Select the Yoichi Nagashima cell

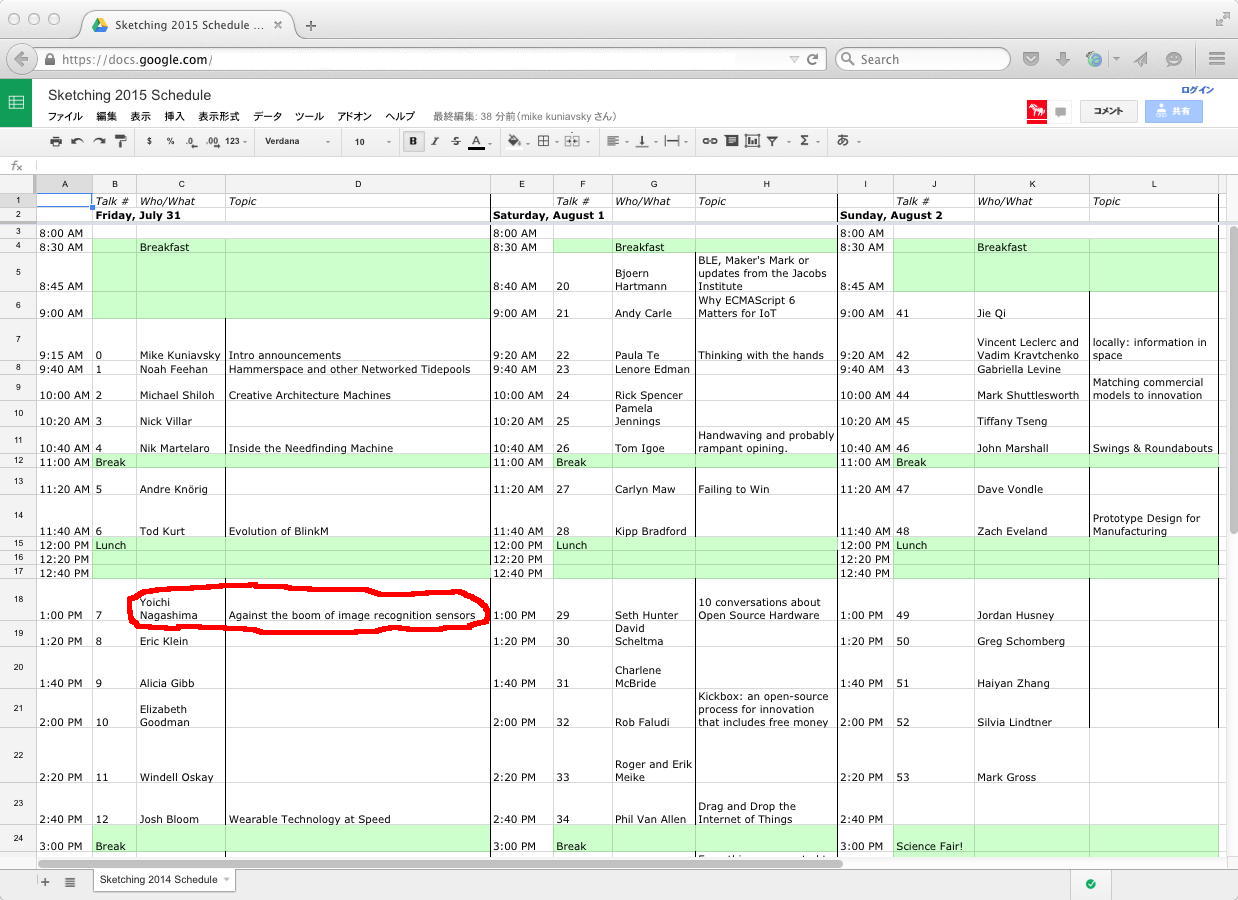point(181,600)
